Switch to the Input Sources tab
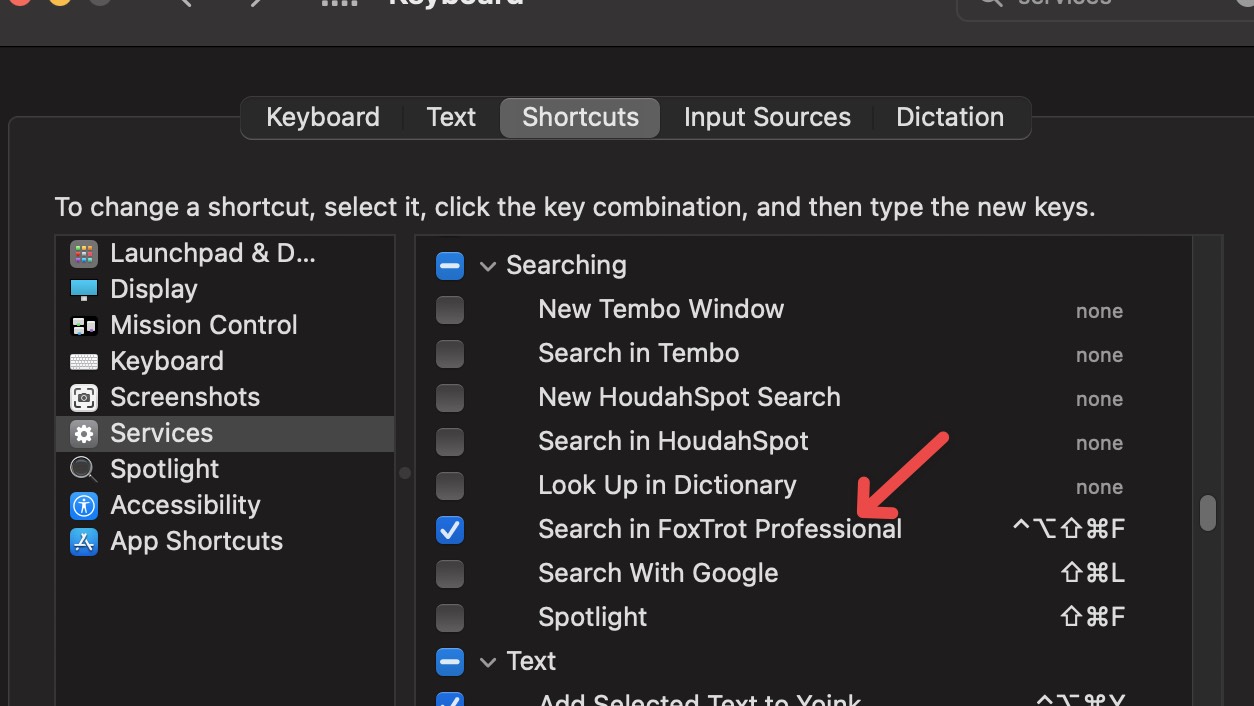Viewport: 1254px width, 706px height. click(767, 117)
